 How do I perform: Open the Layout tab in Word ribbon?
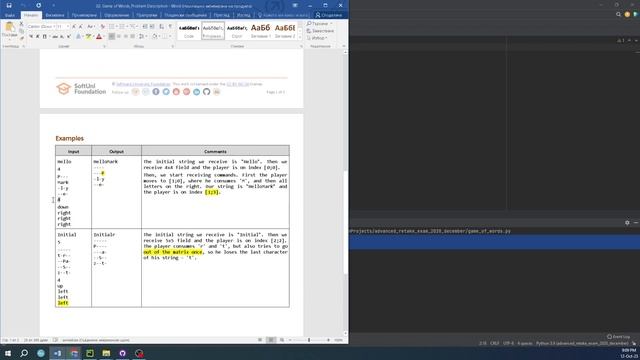coord(116,15)
